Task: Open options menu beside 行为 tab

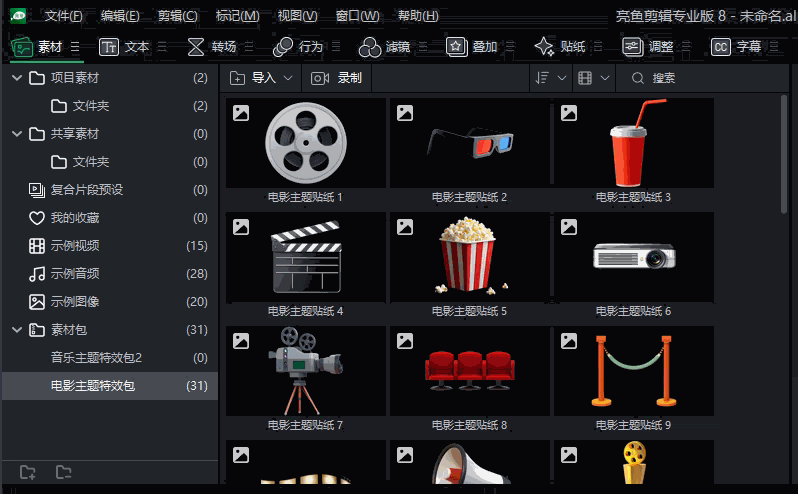Action: coord(336,47)
